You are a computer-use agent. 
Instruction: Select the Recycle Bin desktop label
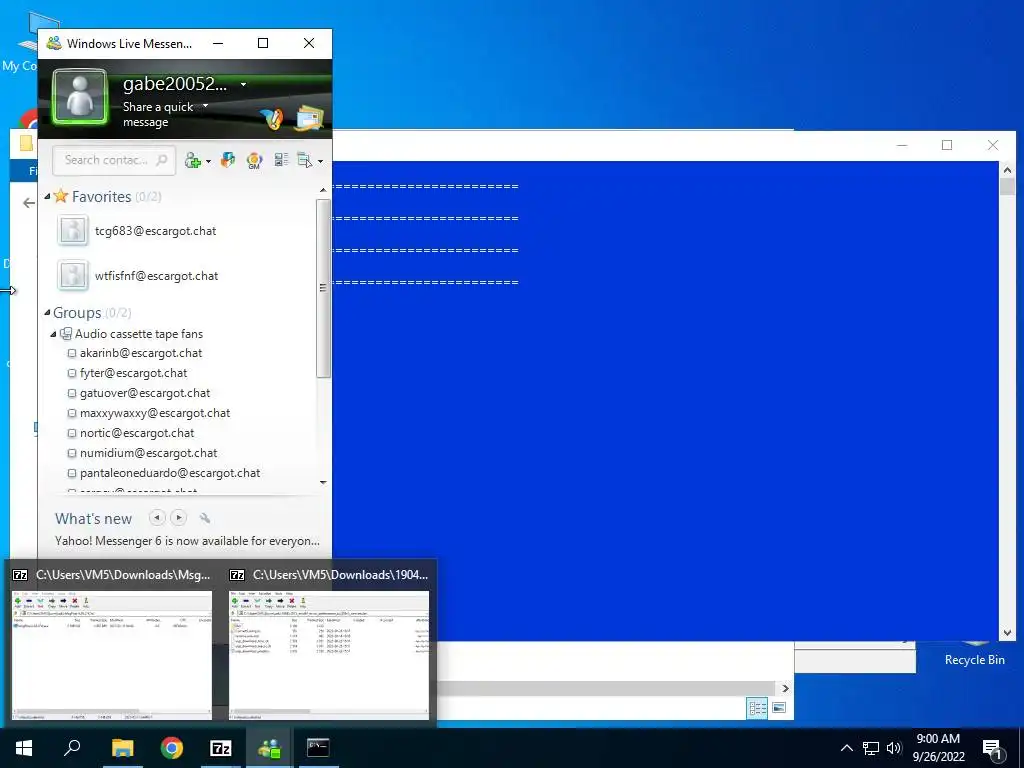[x=974, y=660]
